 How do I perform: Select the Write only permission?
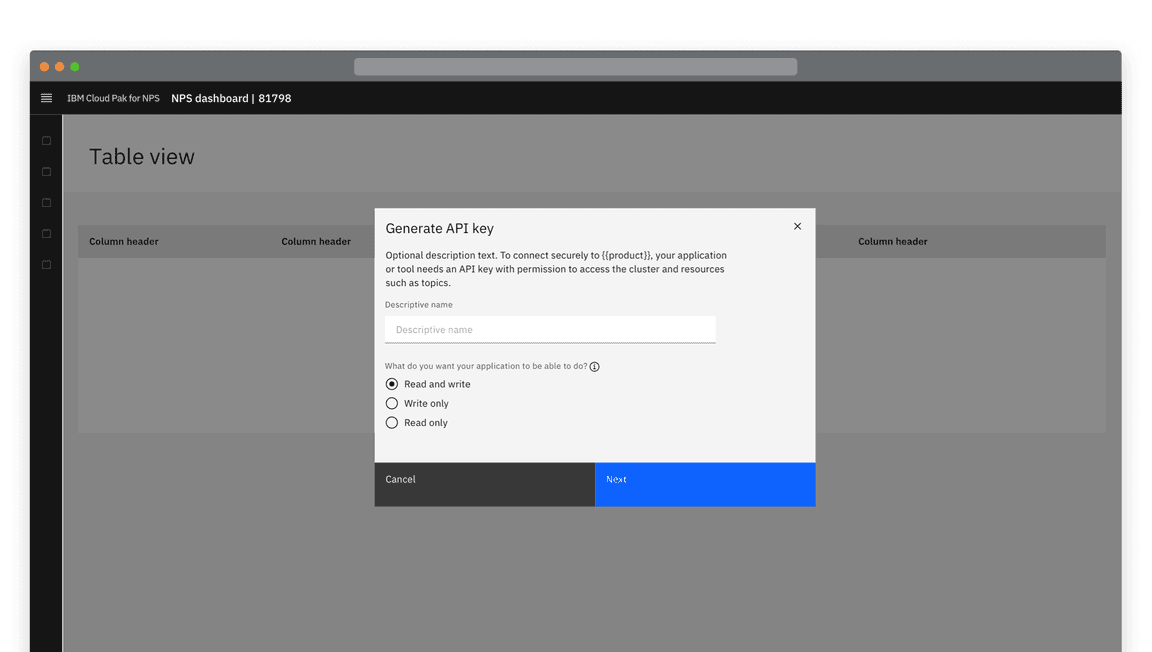391,403
